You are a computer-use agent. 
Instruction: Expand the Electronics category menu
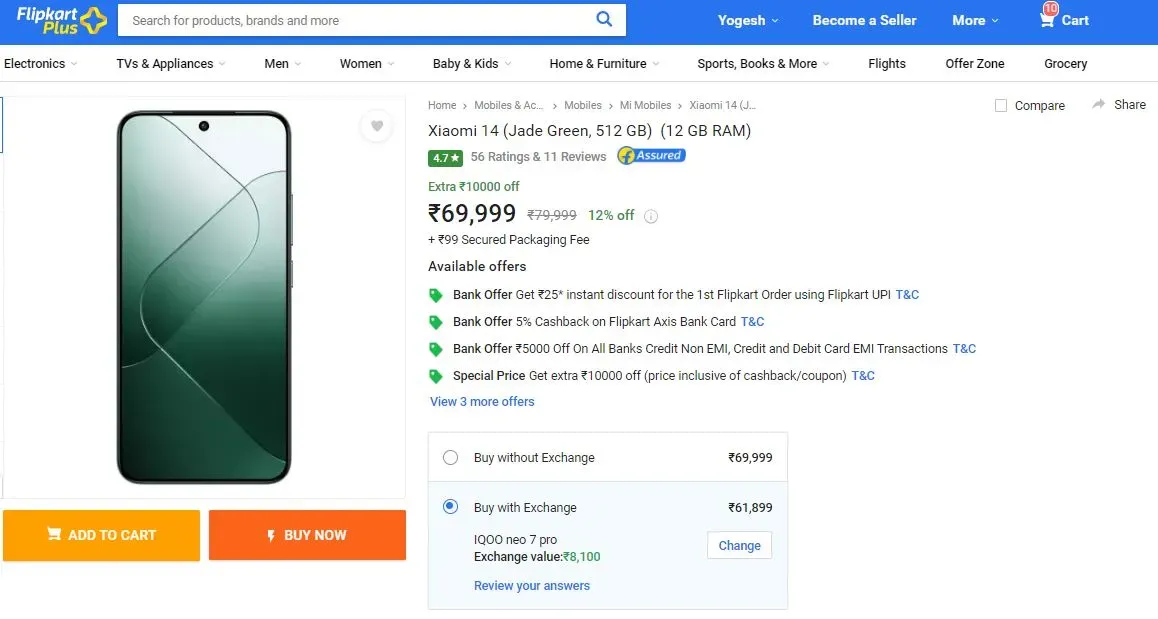[x=41, y=64]
